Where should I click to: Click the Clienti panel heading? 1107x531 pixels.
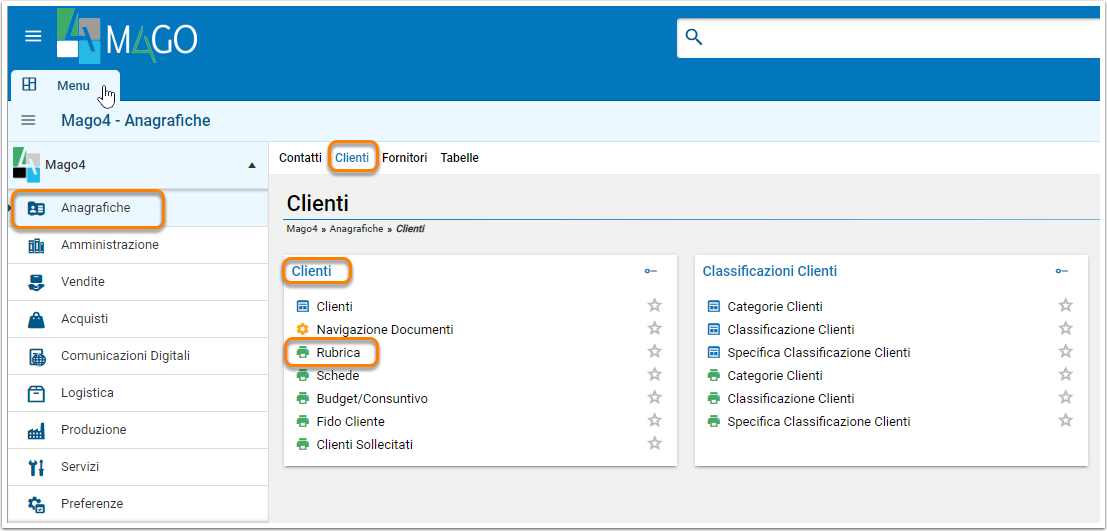(311, 271)
